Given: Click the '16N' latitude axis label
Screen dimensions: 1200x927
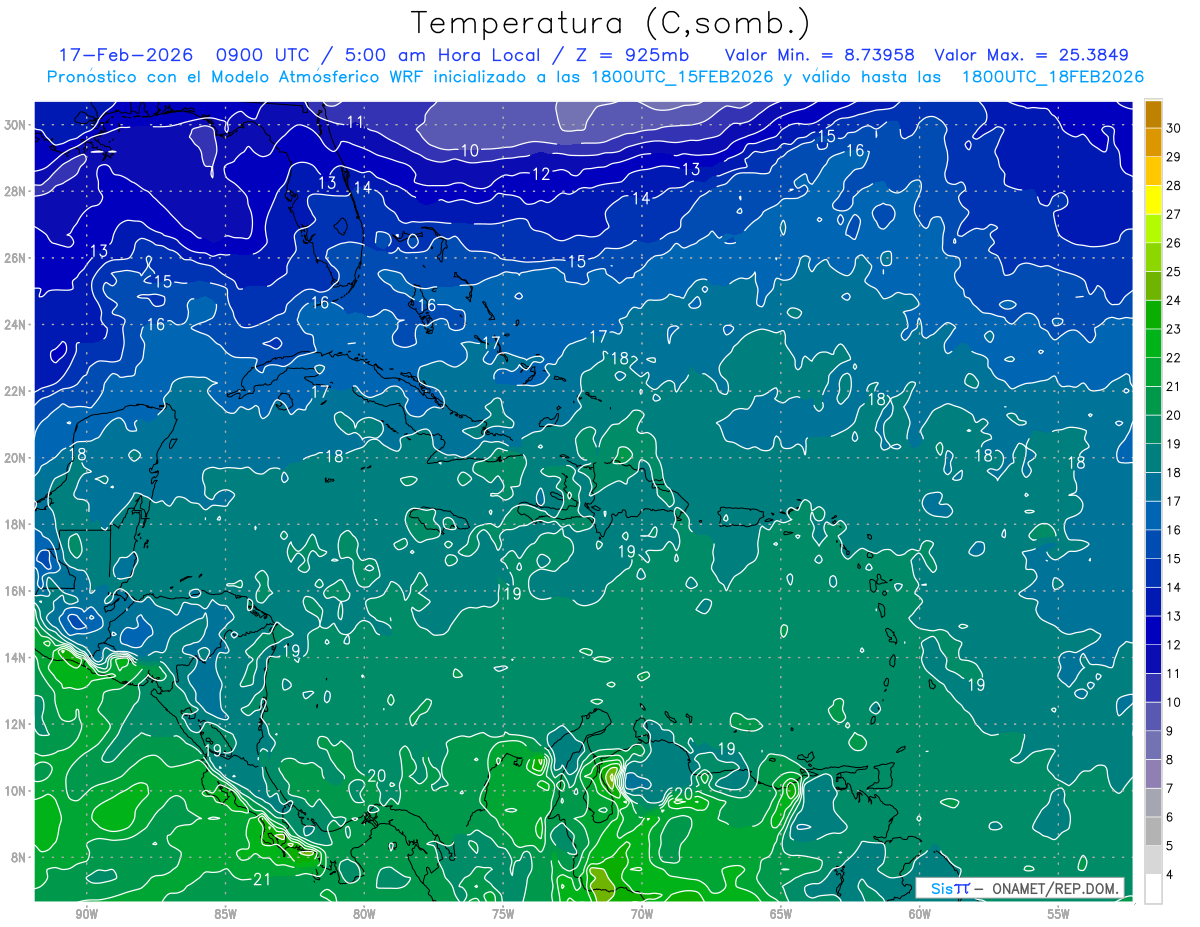Looking at the screenshot, I should tap(16, 591).
